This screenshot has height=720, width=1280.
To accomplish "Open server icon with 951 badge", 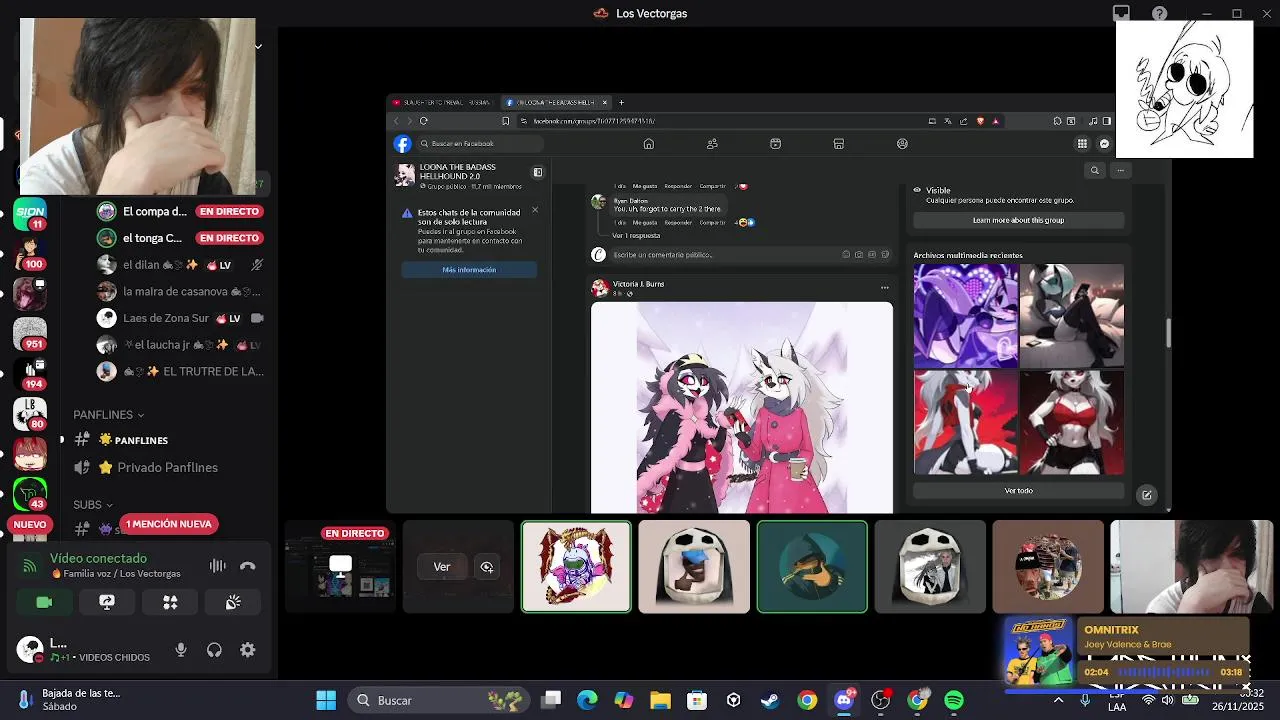I will pyautogui.click(x=30, y=334).
